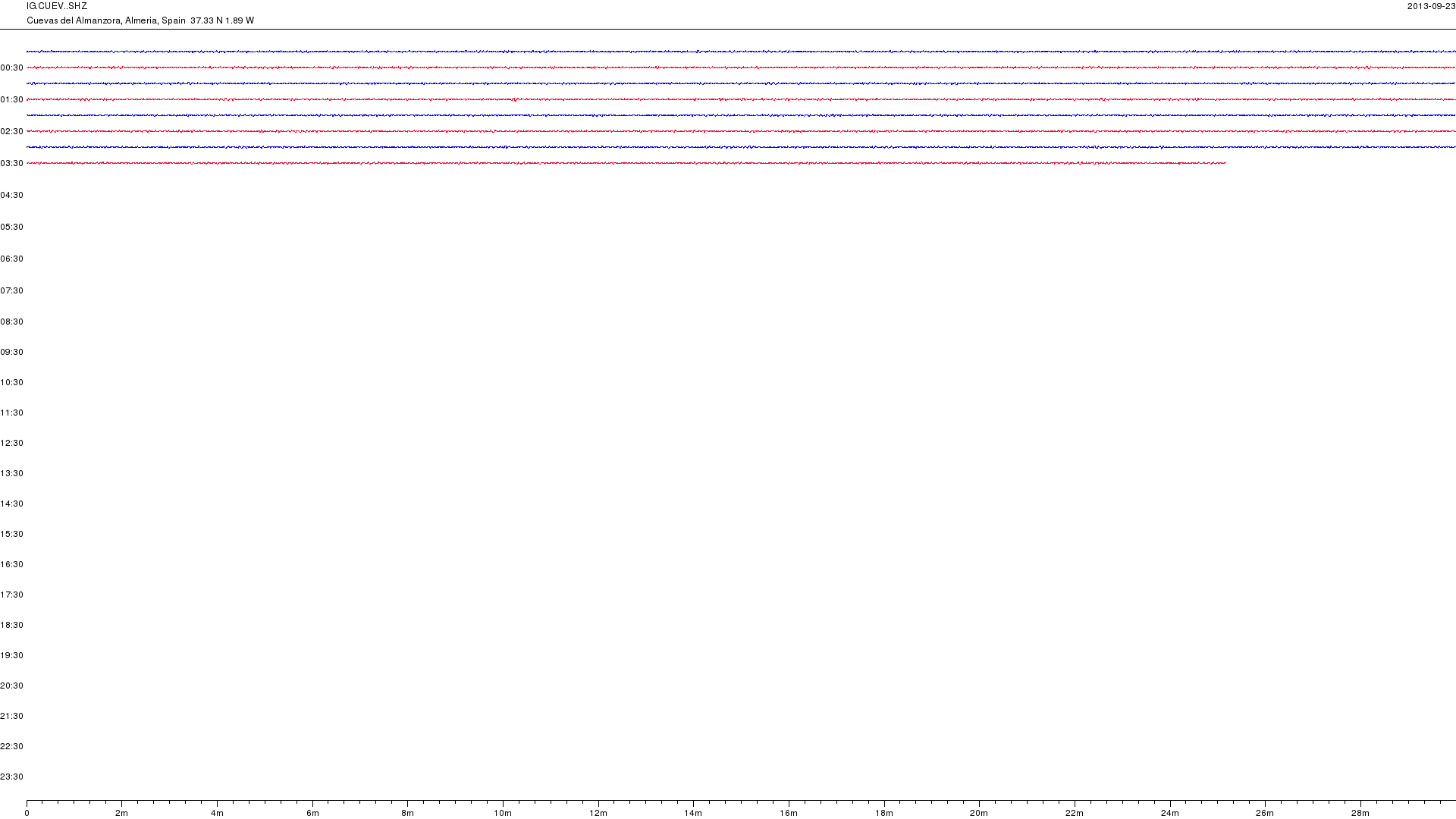
Task: Click the 22m axis label
Action: pyautogui.click(x=1075, y=814)
